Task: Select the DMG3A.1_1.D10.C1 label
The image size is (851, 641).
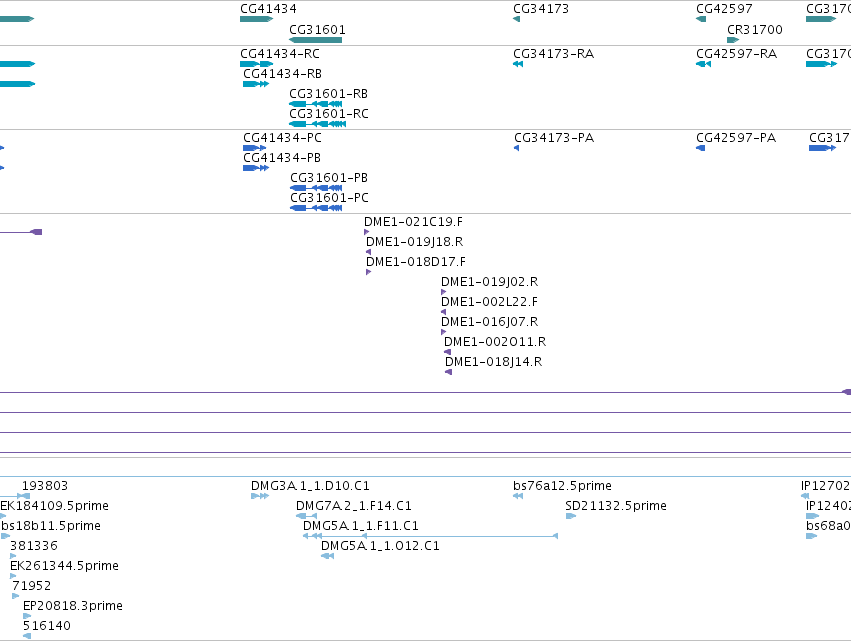Action: [310, 486]
